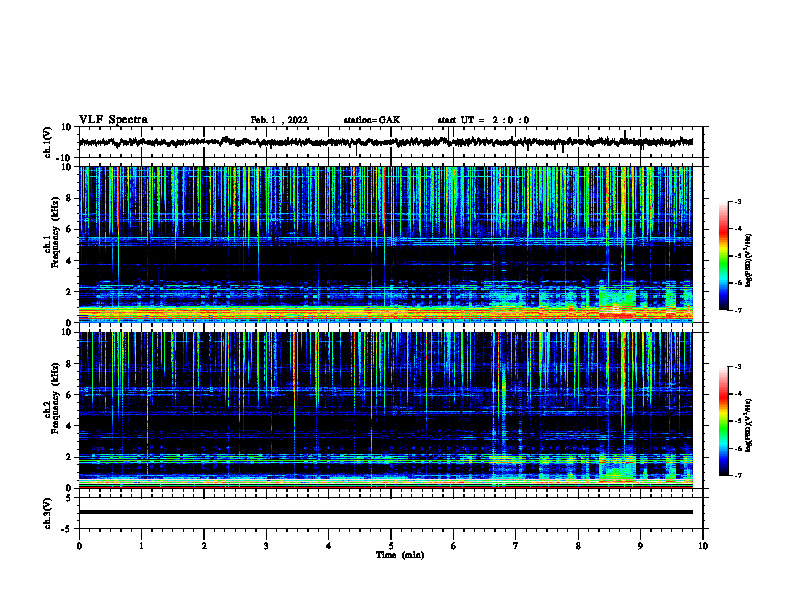Click the bright burst near 8.6 min in ch.2 spectrogram
The image size is (792, 612).
[x=617, y=468]
